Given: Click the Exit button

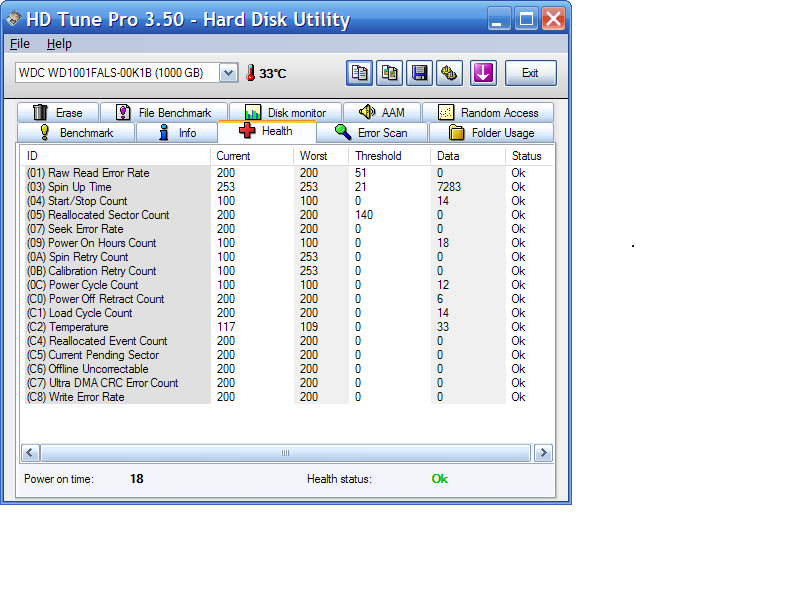Looking at the screenshot, I should click(530, 73).
